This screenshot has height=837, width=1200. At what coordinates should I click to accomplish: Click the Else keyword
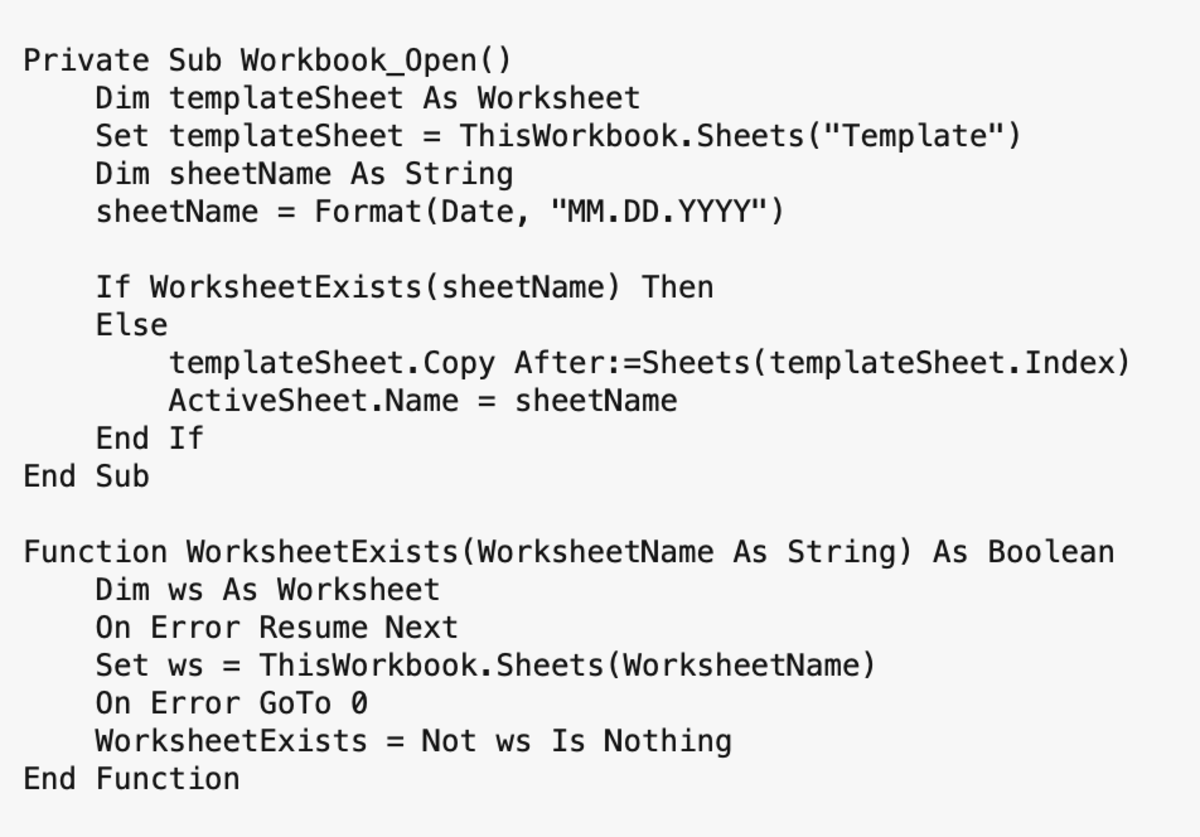132,325
